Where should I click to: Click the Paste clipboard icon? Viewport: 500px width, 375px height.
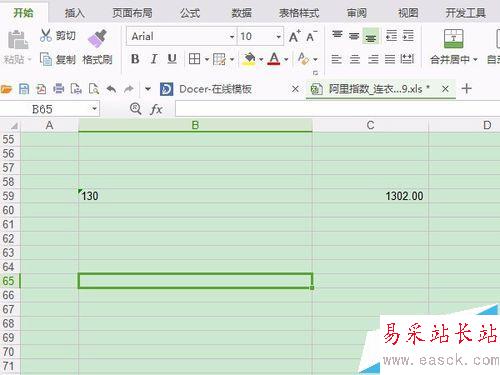point(17,39)
